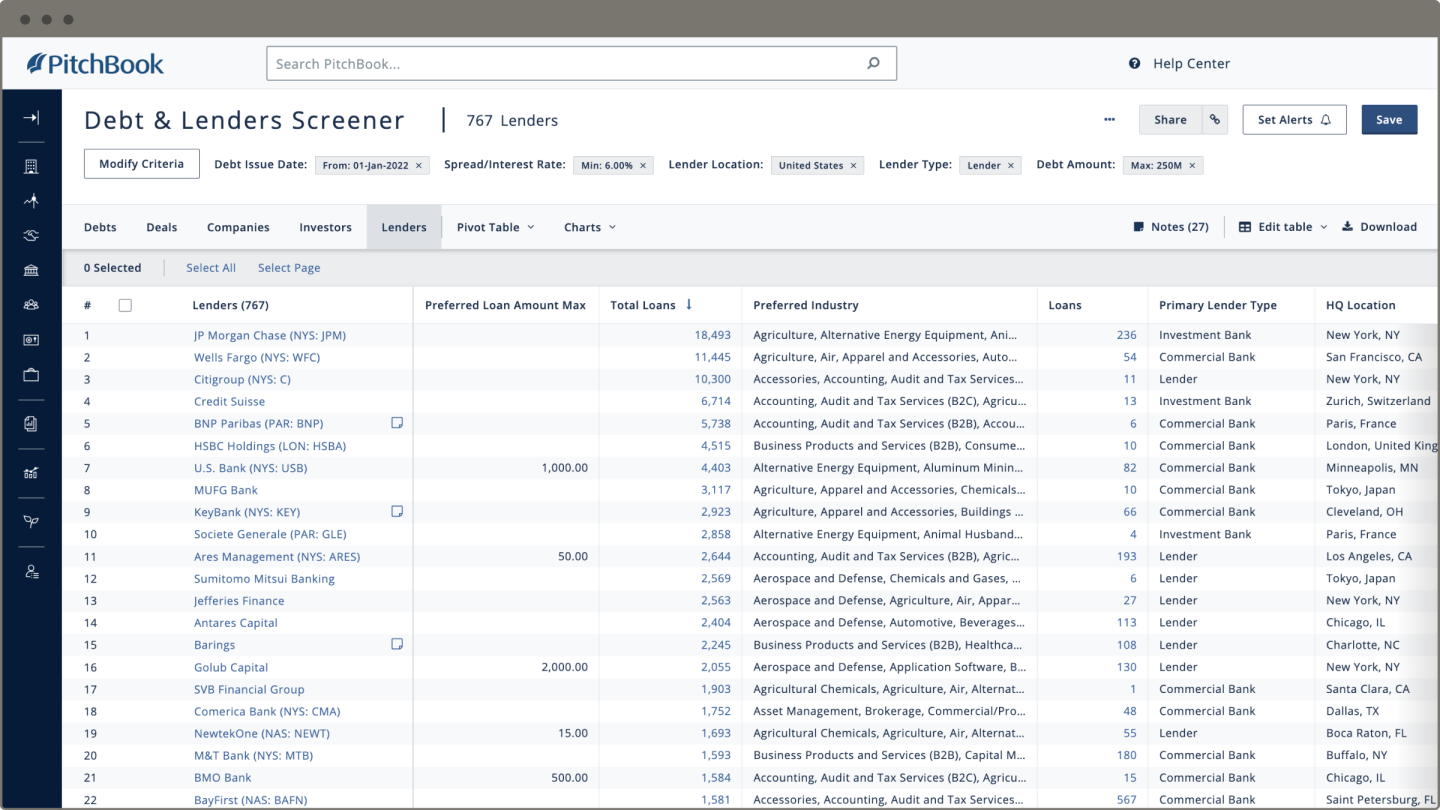Screen dimensions: 1440x810
Task: Click the Save button
Action: [1389, 120]
